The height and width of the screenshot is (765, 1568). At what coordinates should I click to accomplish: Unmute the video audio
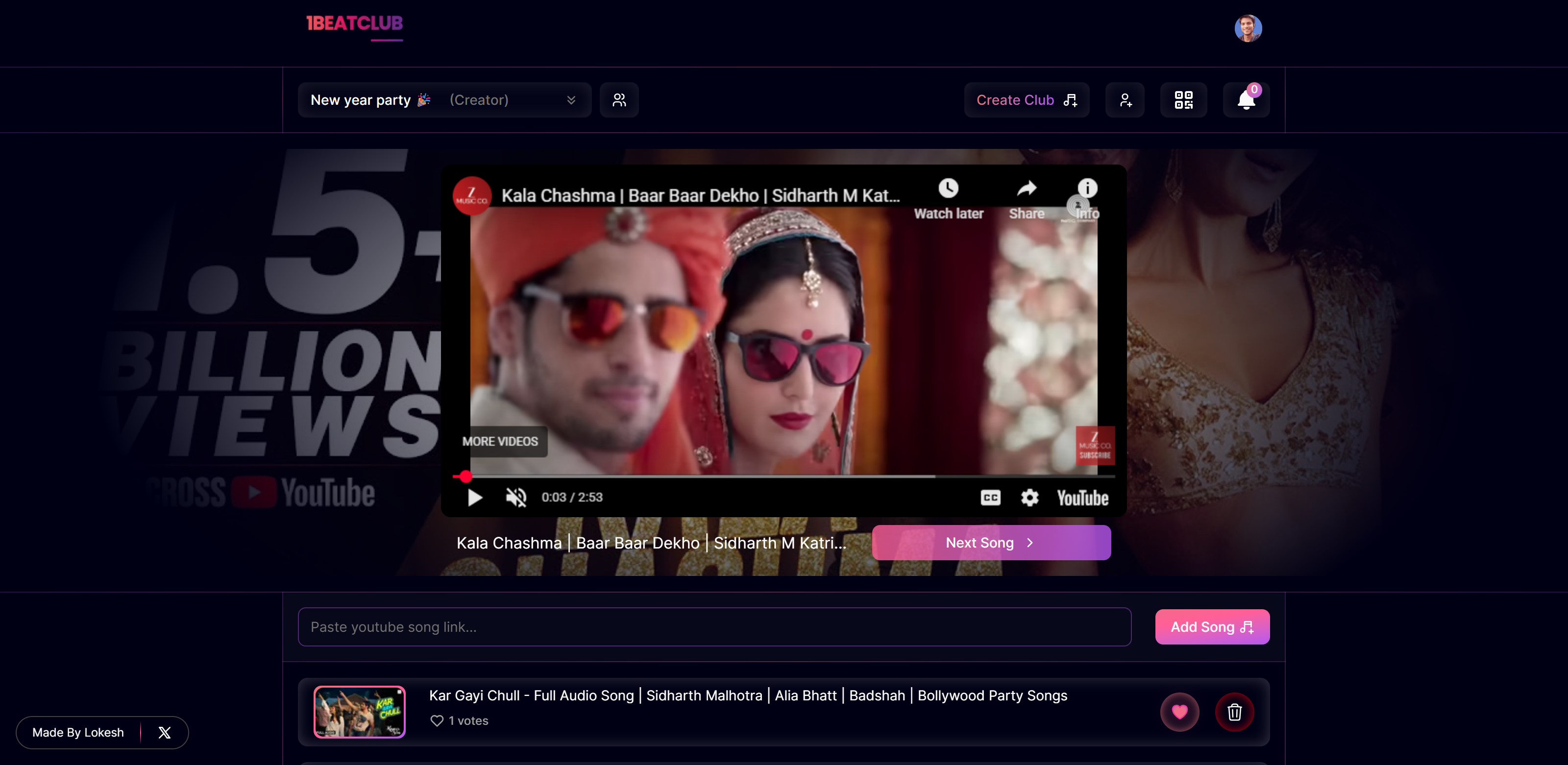[x=515, y=497]
